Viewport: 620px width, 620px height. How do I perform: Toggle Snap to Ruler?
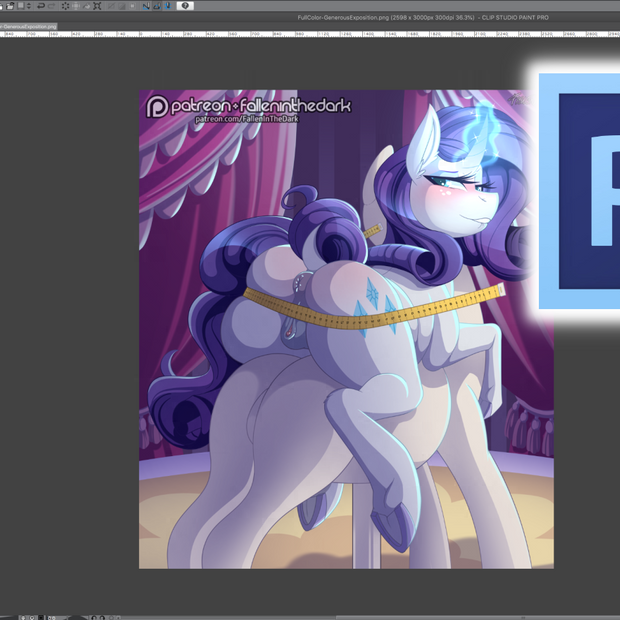pyautogui.click(x=146, y=6)
